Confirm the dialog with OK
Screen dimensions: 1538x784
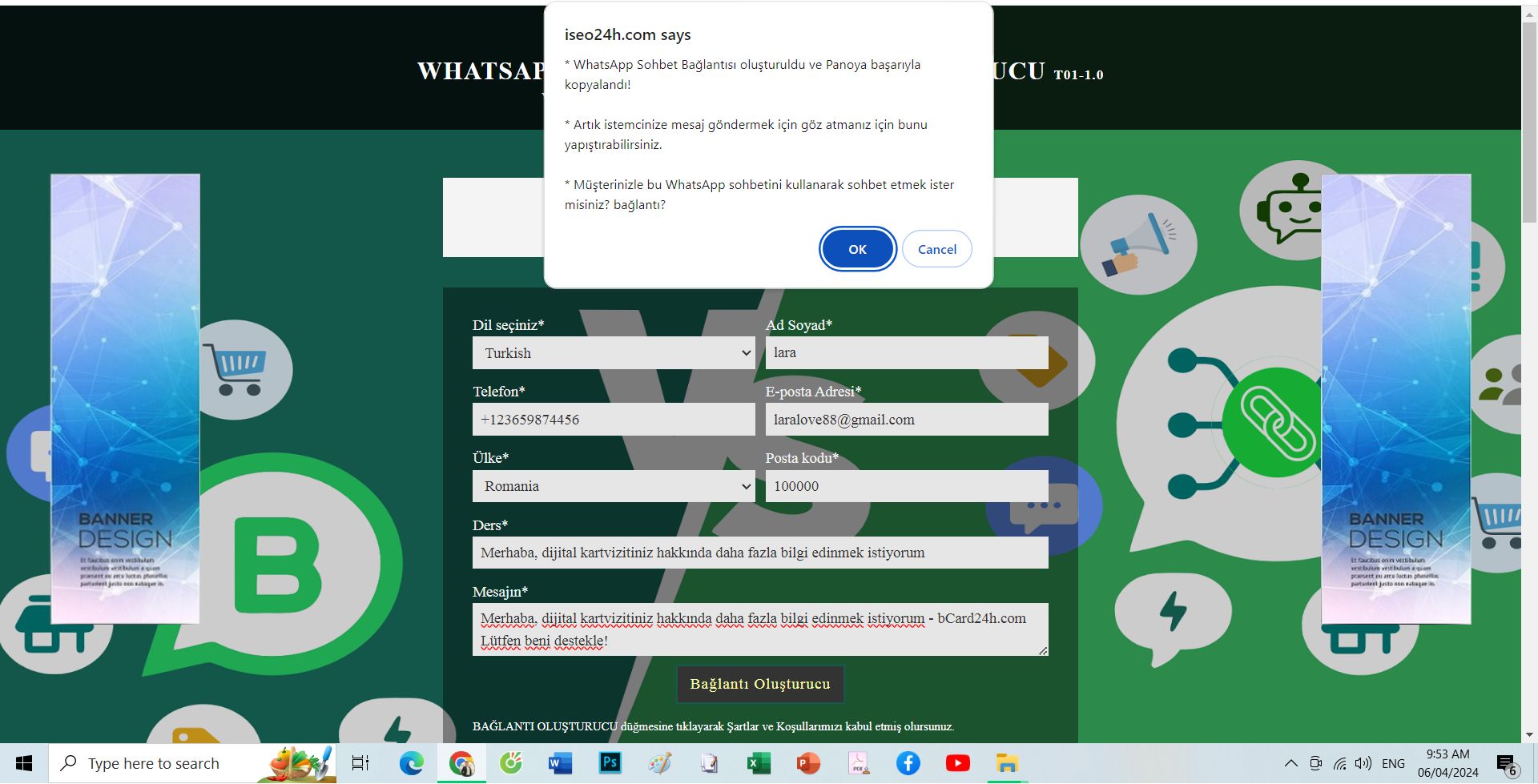pos(857,249)
